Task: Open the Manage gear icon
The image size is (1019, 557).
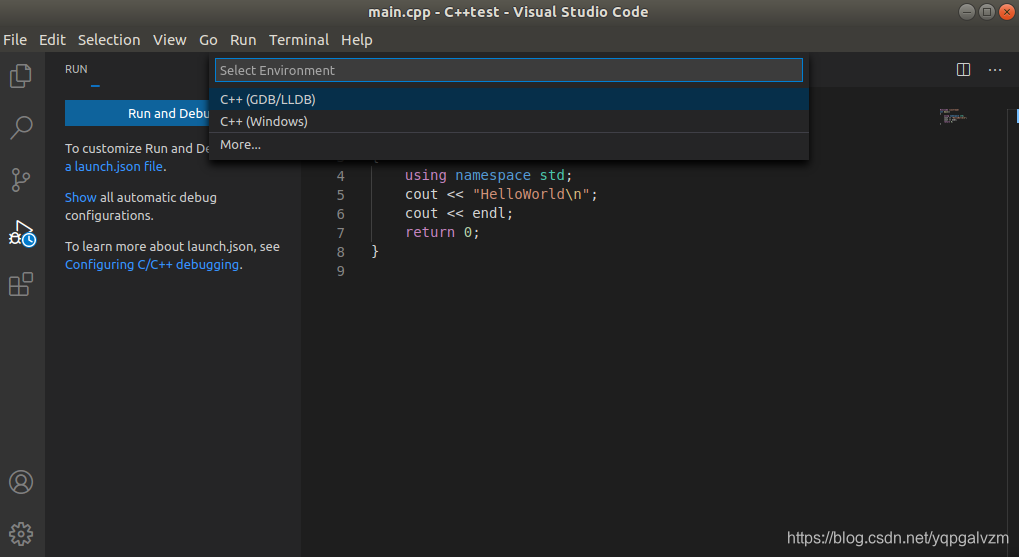Action: point(21,534)
